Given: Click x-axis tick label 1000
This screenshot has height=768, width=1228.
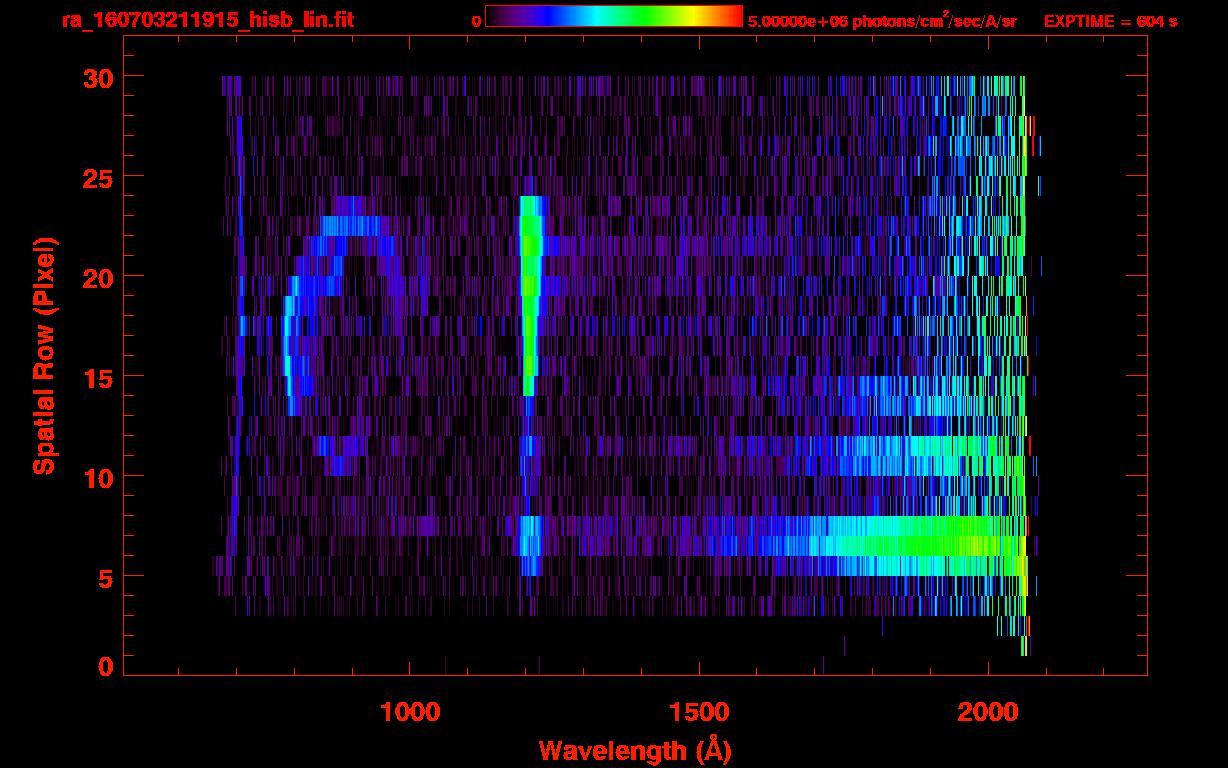Looking at the screenshot, I should tap(410, 712).
